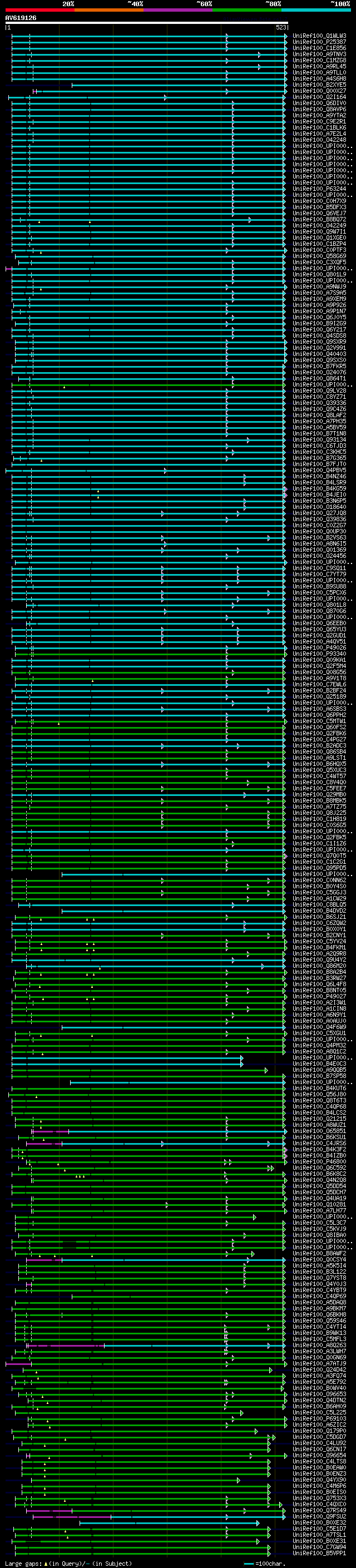Select the UniRef100_B8AWF2 label
The width and height of the screenshot is (356, 1568).
click(319, 1253)
